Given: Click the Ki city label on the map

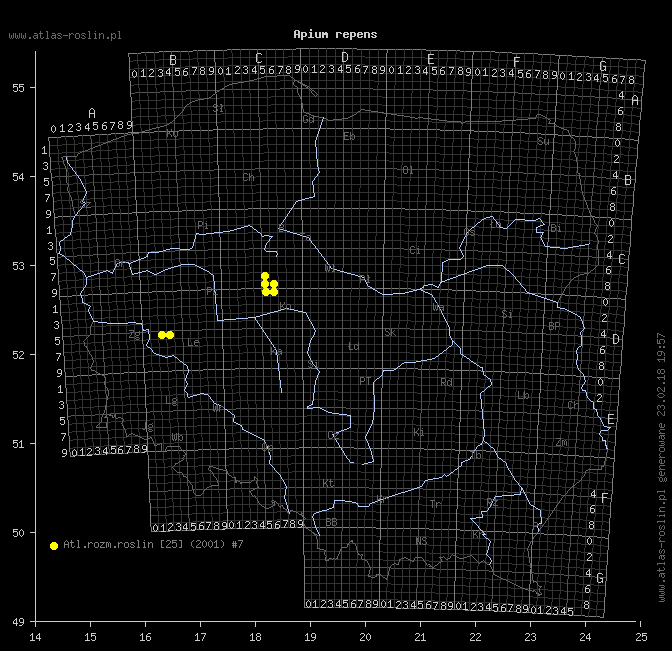Looking at the screenshot, I should (x=419, y=432).
